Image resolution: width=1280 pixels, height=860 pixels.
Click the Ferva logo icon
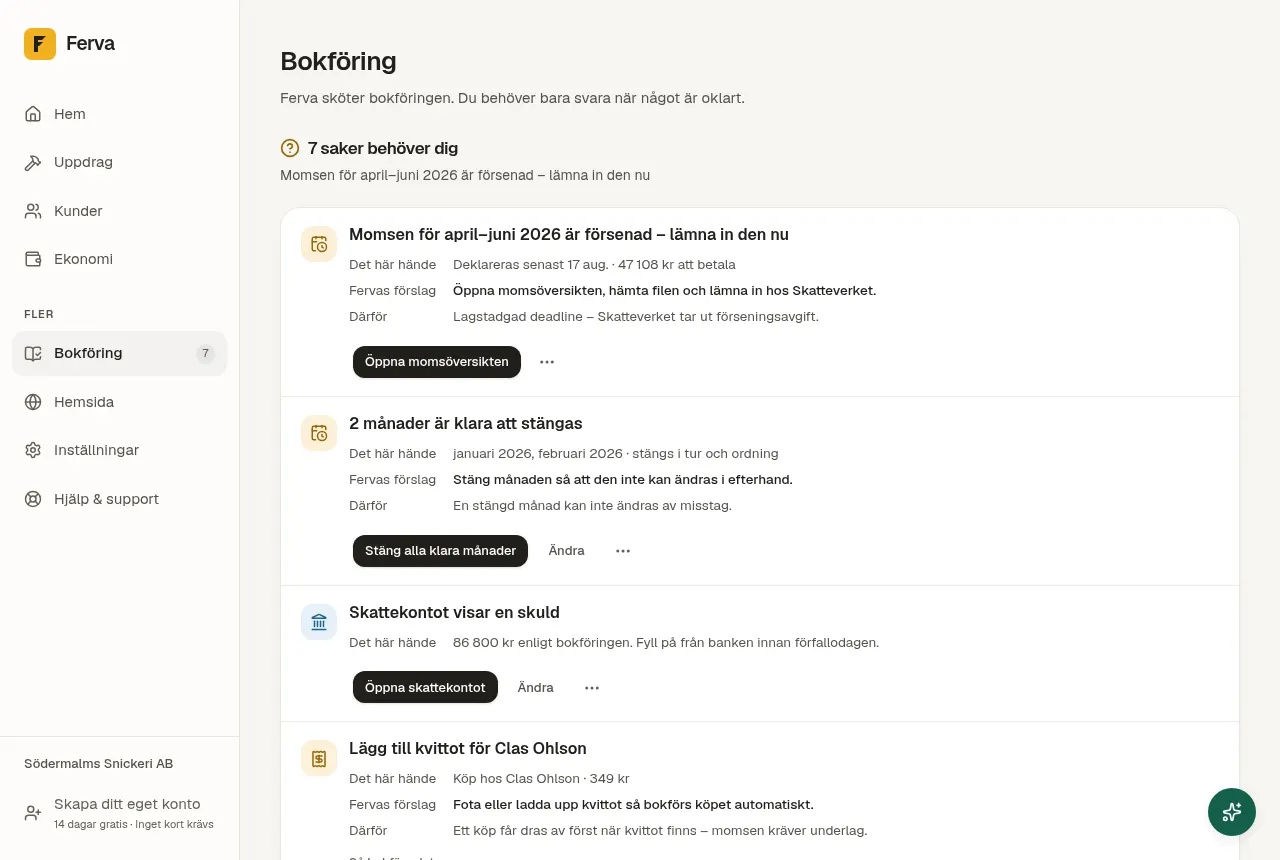coord(40,44)
